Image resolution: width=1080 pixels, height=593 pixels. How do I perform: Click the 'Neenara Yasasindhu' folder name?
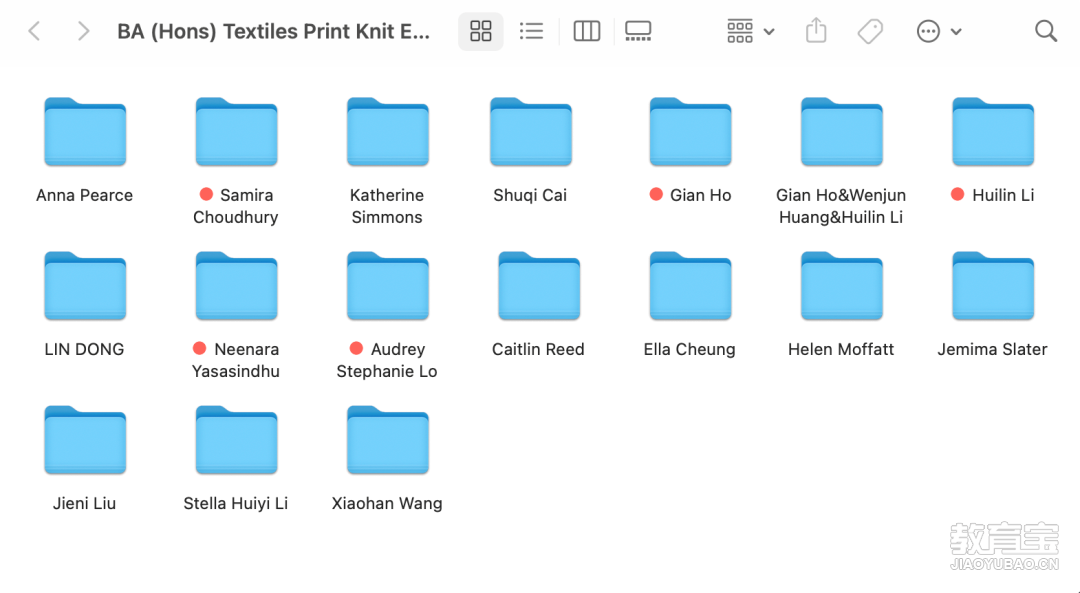click(236, 361)
